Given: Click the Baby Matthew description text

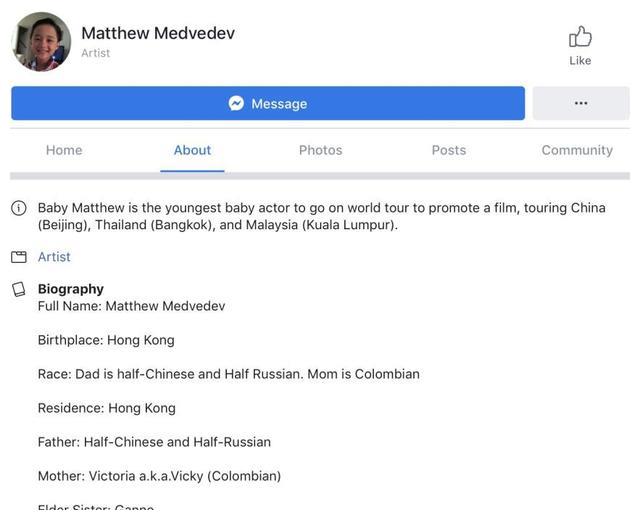Looking at the screenshot, I should (322, 216).
